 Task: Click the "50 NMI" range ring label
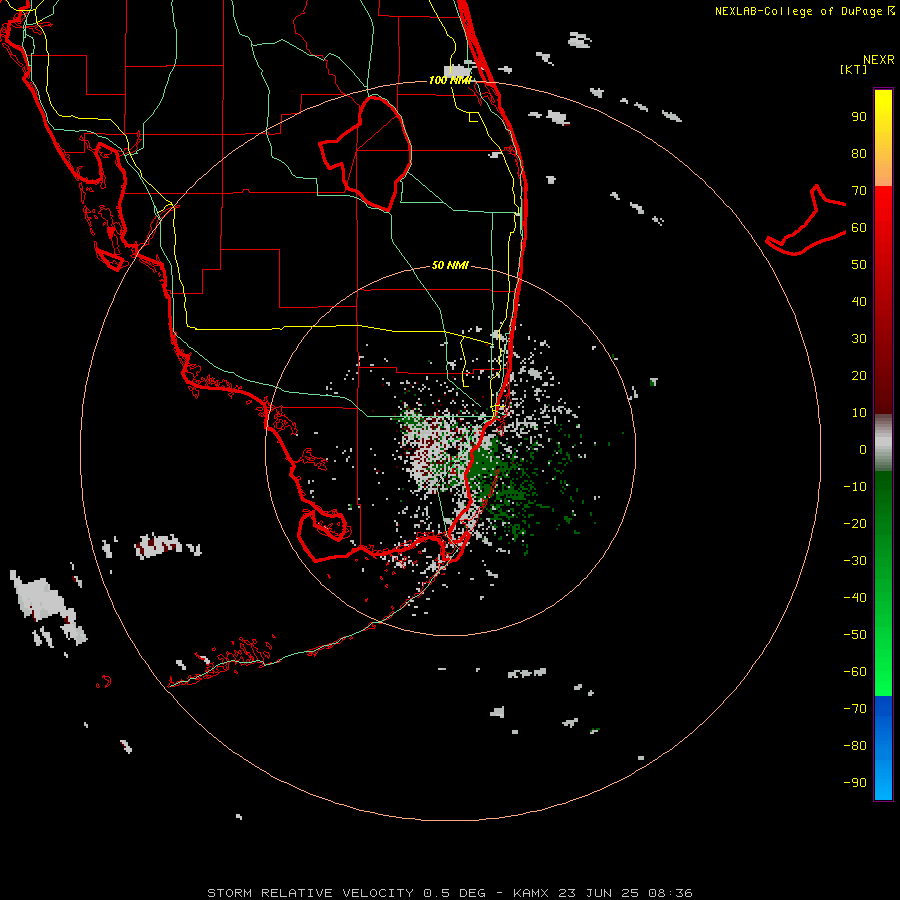click(450, 265)
